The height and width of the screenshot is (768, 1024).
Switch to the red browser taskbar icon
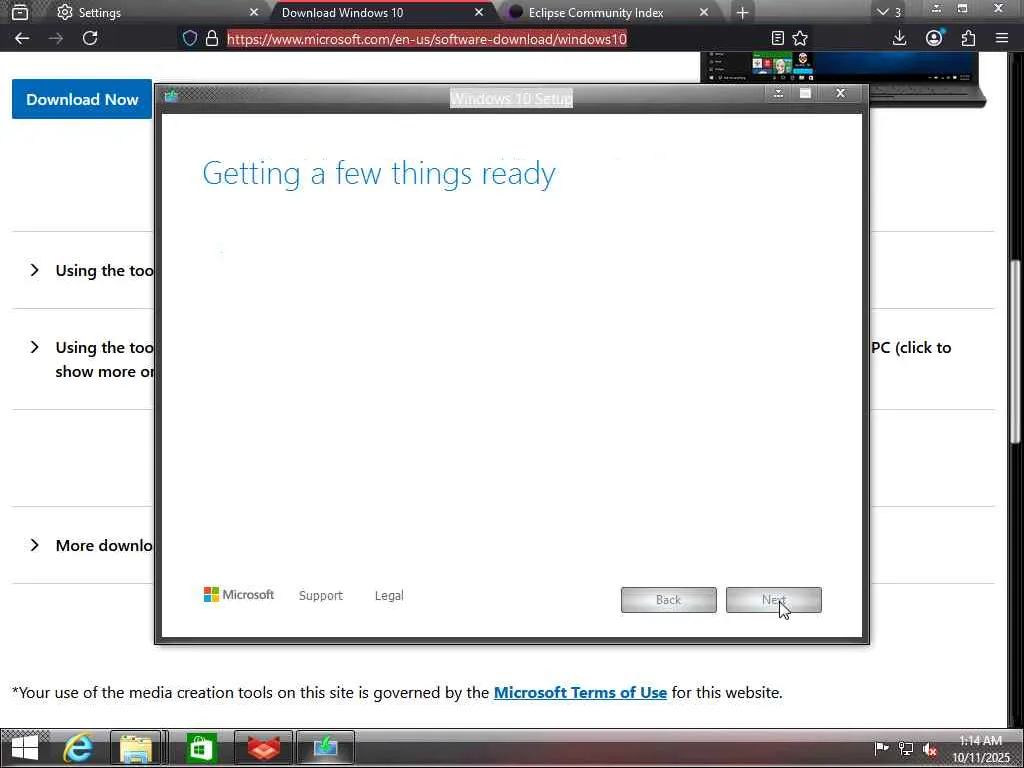tap(264, 748)
